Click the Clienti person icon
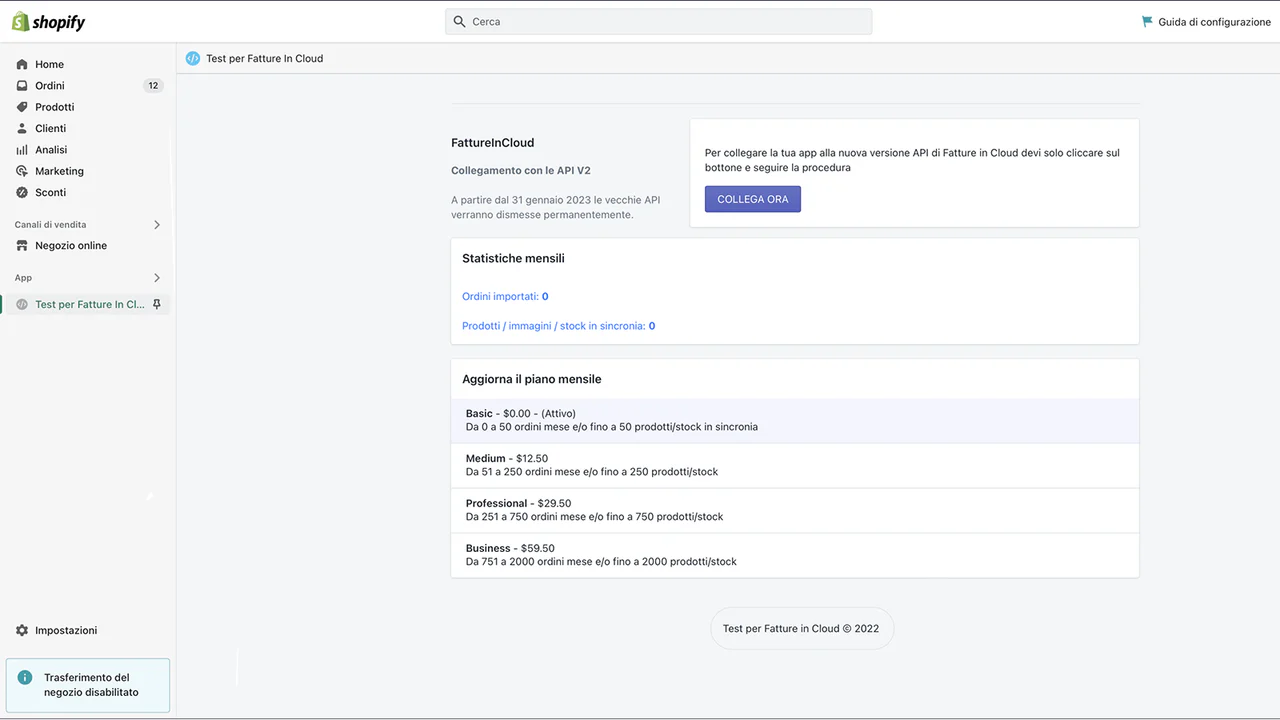 tap(22, 128)
